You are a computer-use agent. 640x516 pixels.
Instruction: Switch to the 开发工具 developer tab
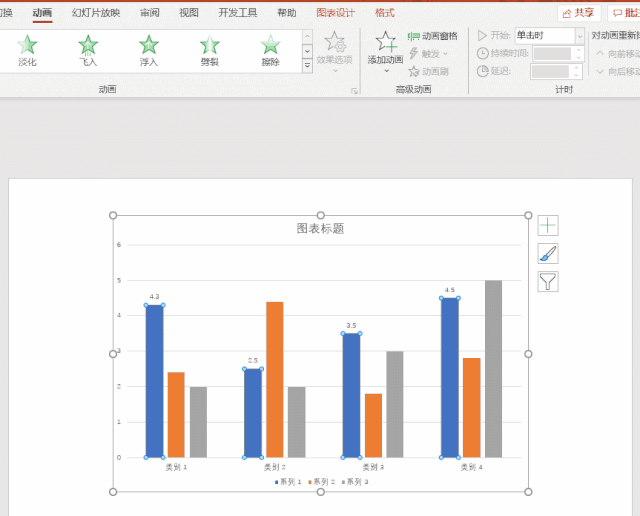pos(238,13)
